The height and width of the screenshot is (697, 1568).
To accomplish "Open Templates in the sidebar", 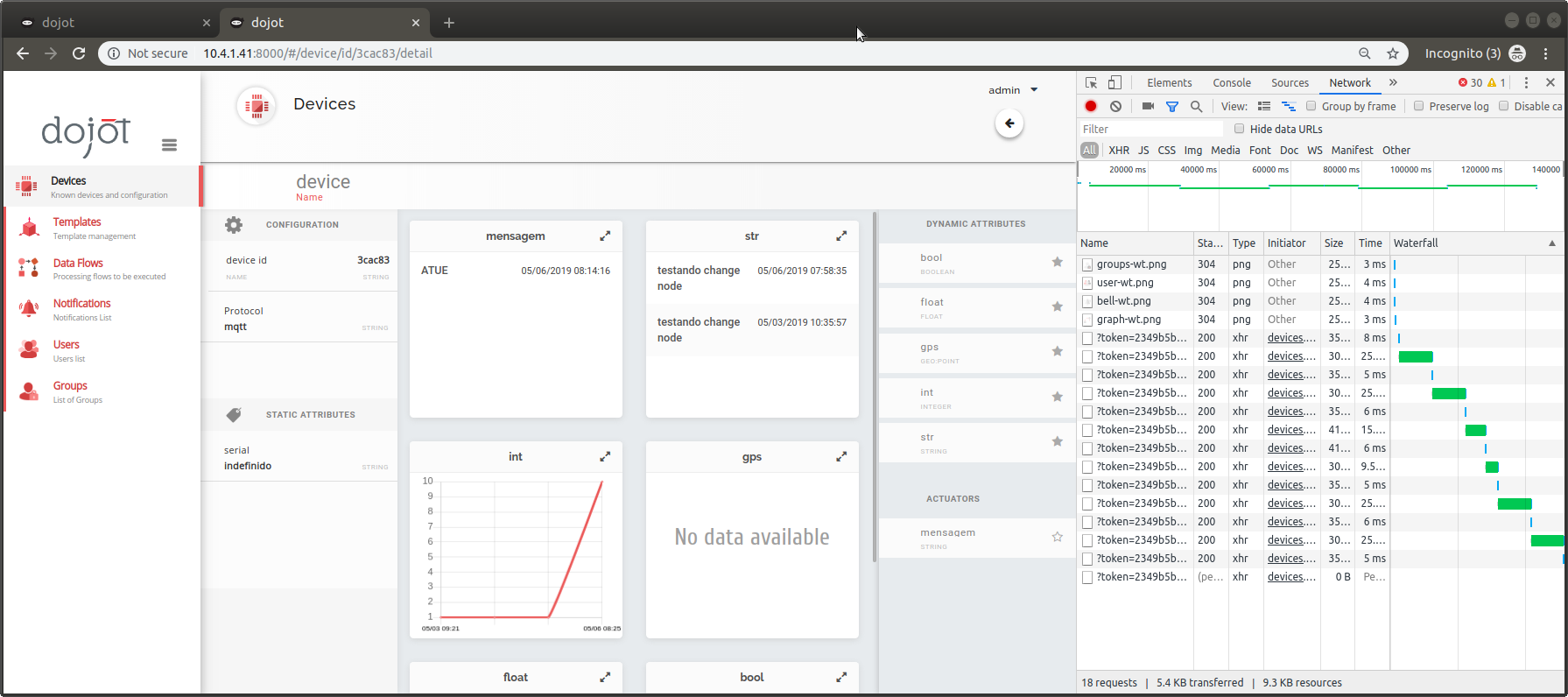I will click(102, 228).
